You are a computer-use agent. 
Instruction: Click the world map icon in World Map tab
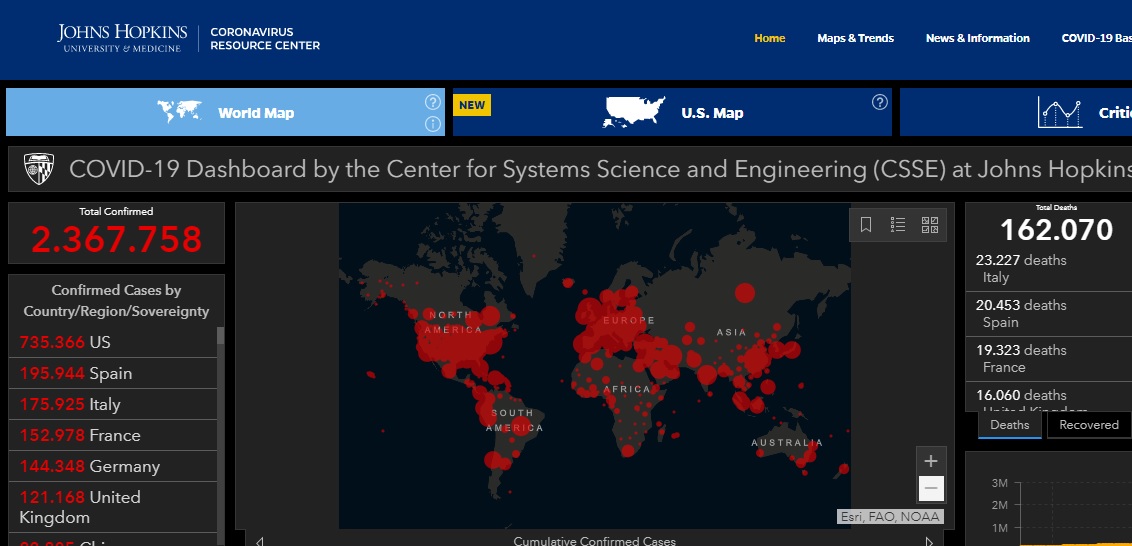point(179,111)
